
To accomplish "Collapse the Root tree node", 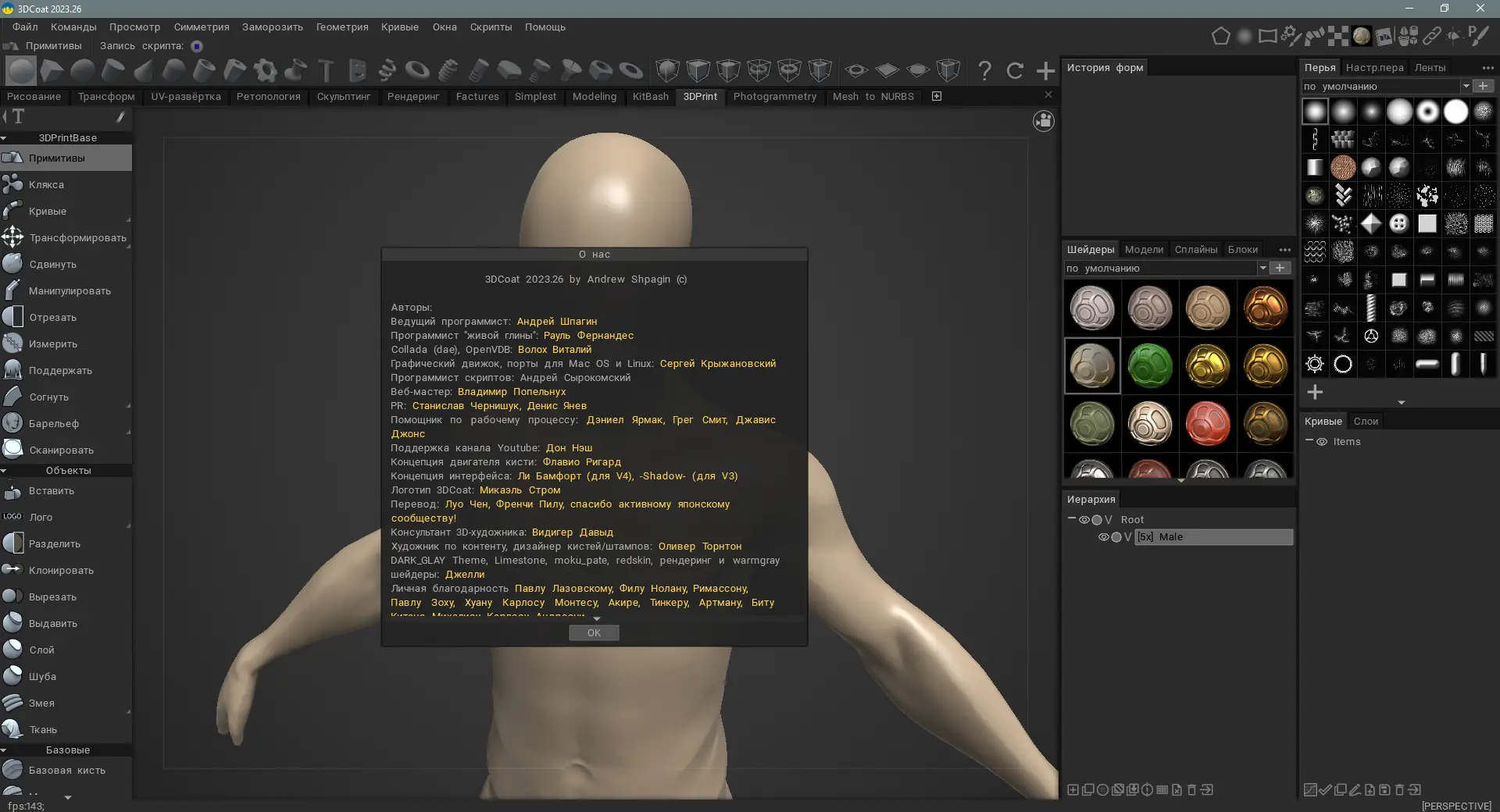I will tap(1072, 519).
